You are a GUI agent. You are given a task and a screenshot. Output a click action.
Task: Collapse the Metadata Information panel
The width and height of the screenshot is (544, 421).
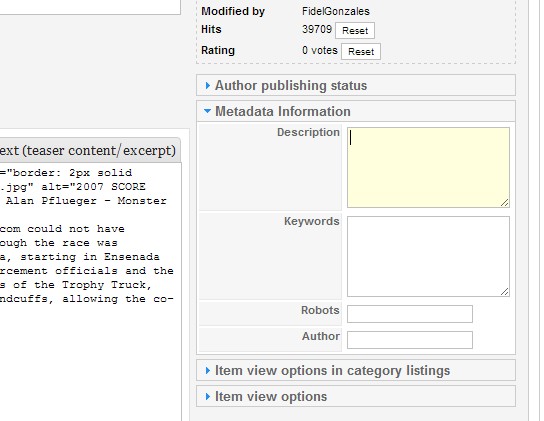tap(356, 111)
